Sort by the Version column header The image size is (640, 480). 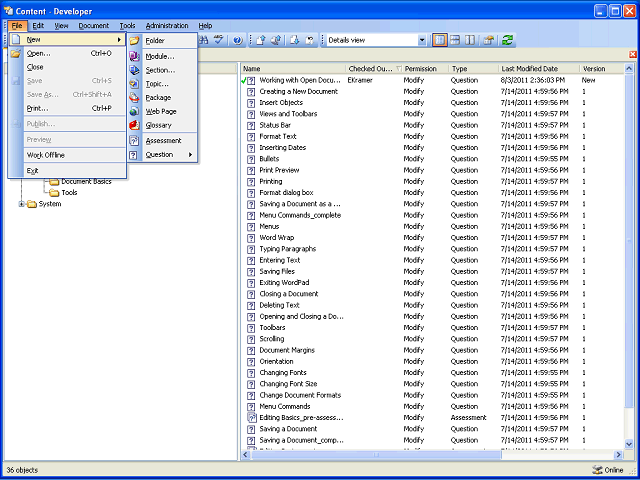(602, 69)
